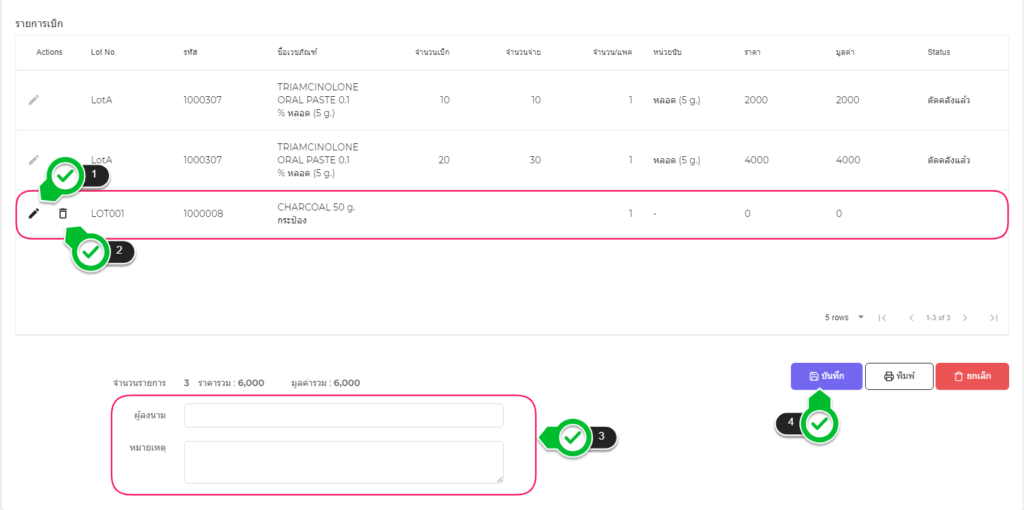Click the พิมพ์ print button
Image resolution: width=1024 pixels, height=510 pixels.
pyautogui.click(x=898, y=376)
